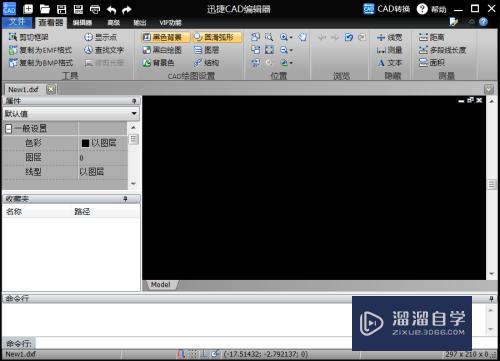This screenshot has height=361, width=500.
Task: Click the fit-to-window icon in 位置 group
Action: 269,50
